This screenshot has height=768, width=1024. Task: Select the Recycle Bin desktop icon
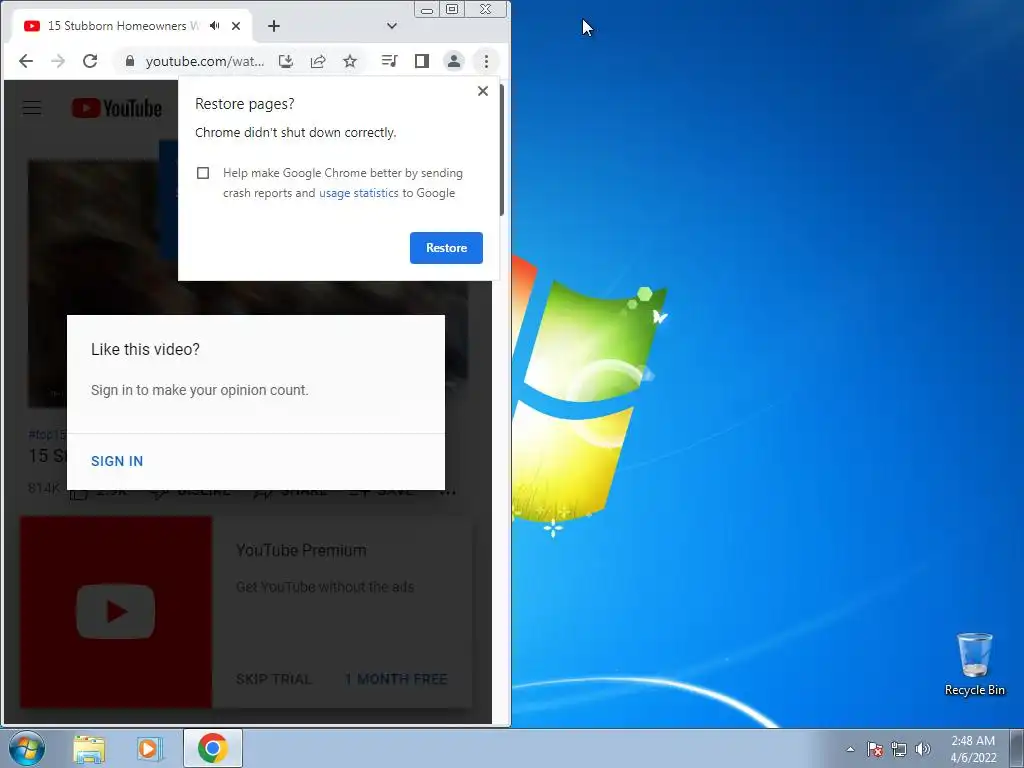[974, 664]
